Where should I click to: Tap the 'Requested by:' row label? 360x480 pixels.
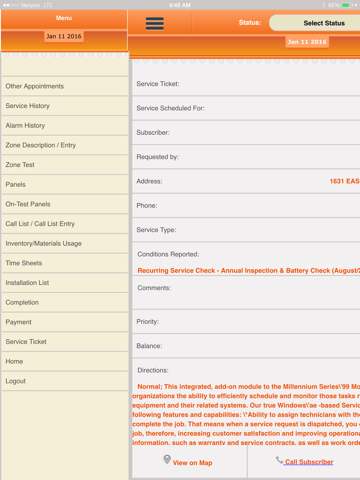click(158, 157)
